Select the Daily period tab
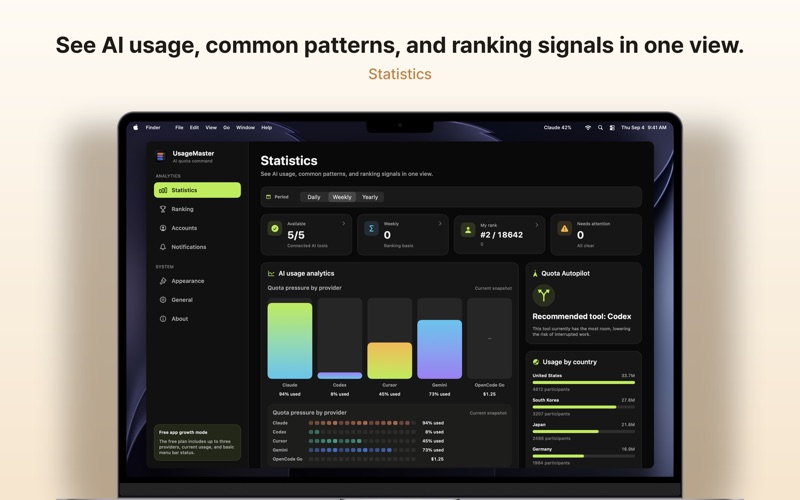 point(314,197)
